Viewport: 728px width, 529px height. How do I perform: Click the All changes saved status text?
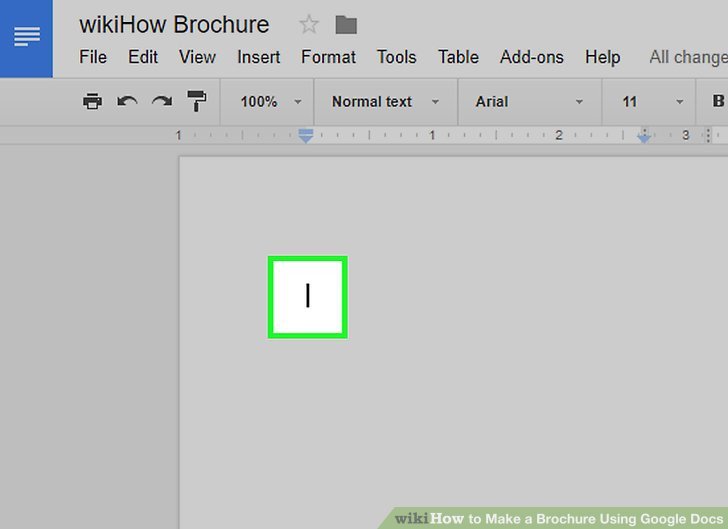point(688,57)
